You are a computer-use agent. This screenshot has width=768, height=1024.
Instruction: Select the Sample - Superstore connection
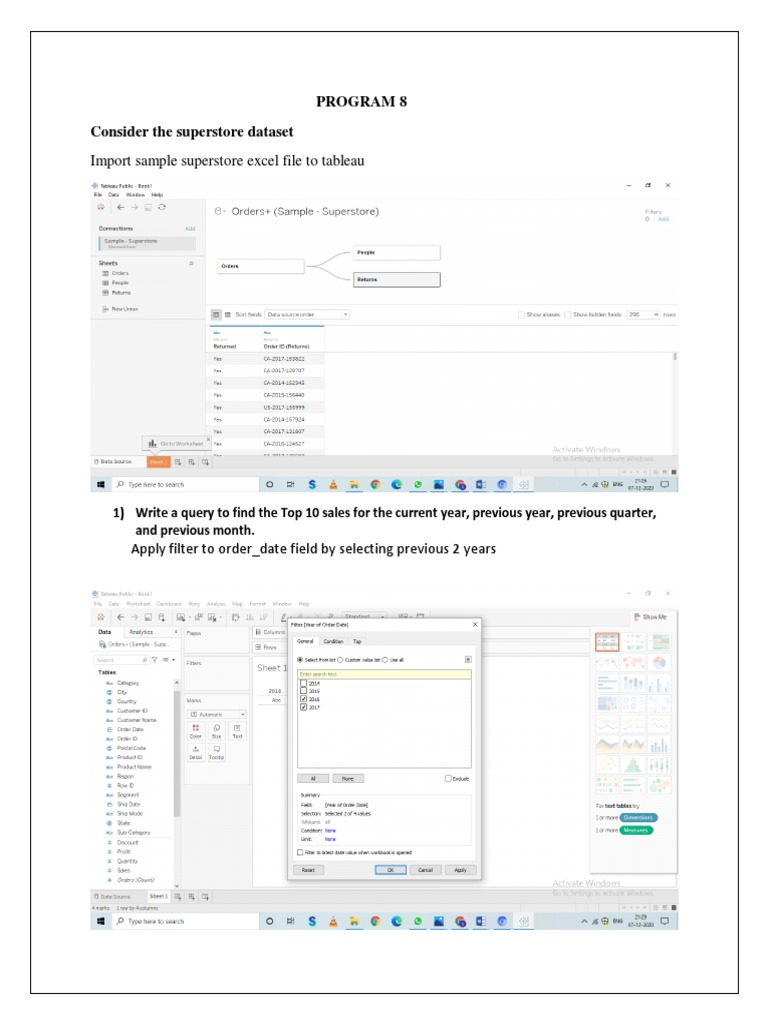coord(147,242)
